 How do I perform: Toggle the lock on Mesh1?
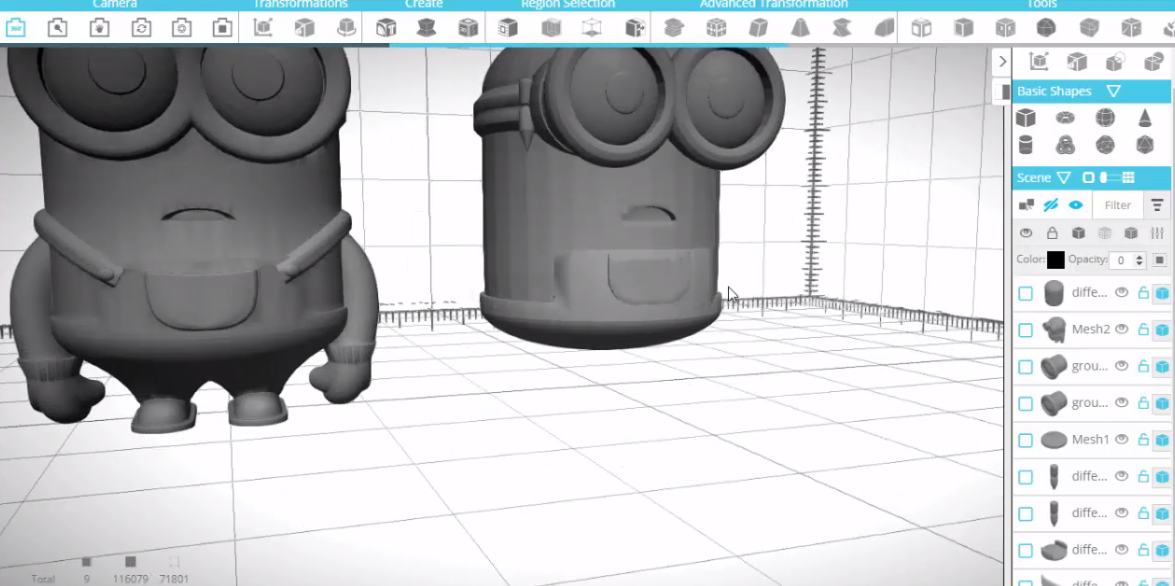pos(1144,439)
